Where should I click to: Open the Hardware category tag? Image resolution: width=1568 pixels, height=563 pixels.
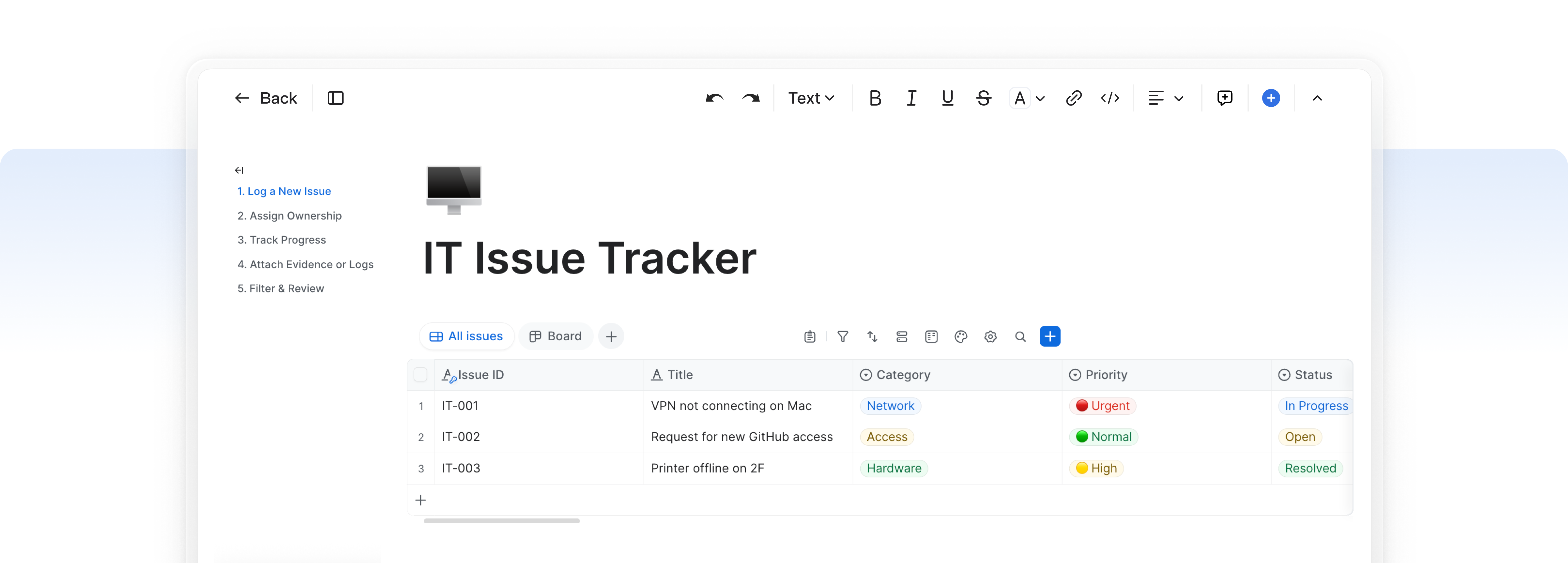coord(894,468)
